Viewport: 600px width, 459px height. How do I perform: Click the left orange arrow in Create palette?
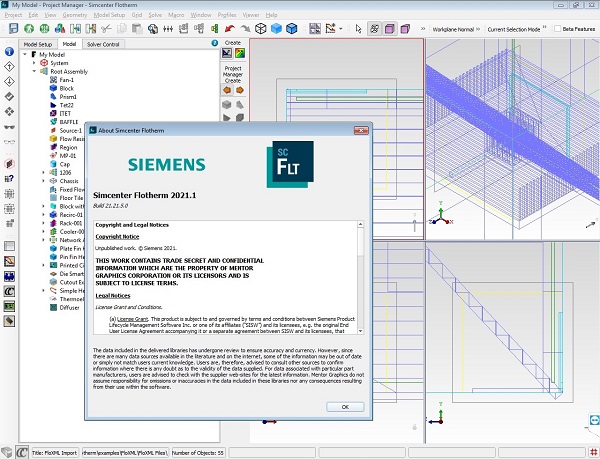[226, 89]
